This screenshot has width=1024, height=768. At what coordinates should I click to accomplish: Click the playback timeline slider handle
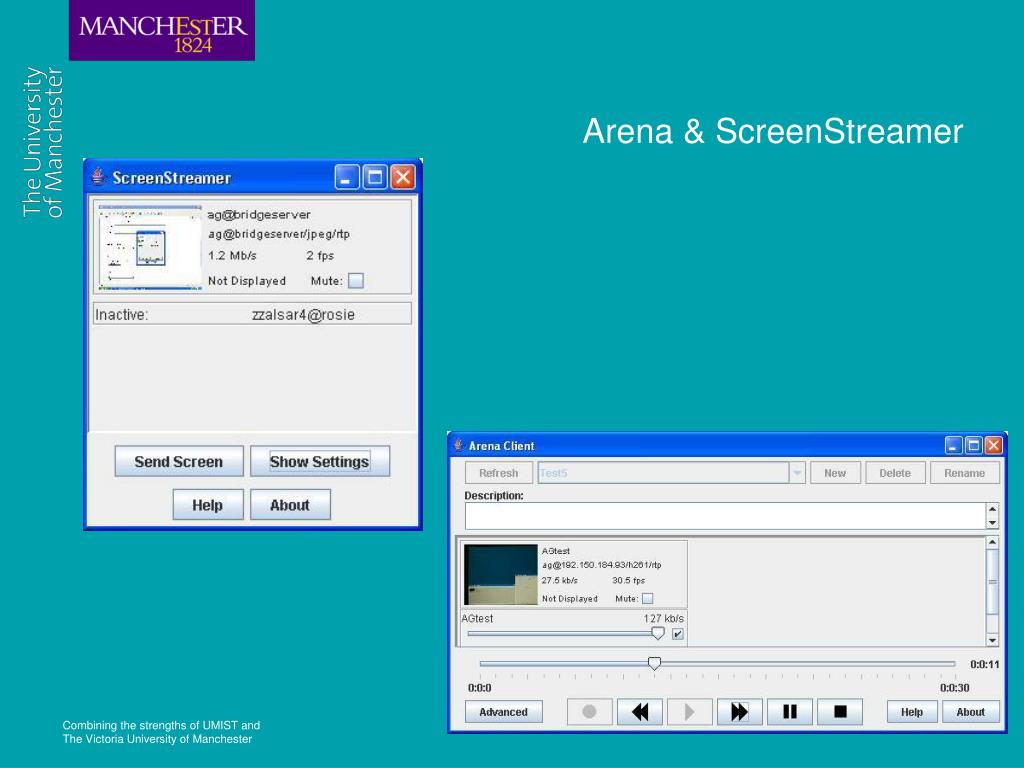(654, 664)
